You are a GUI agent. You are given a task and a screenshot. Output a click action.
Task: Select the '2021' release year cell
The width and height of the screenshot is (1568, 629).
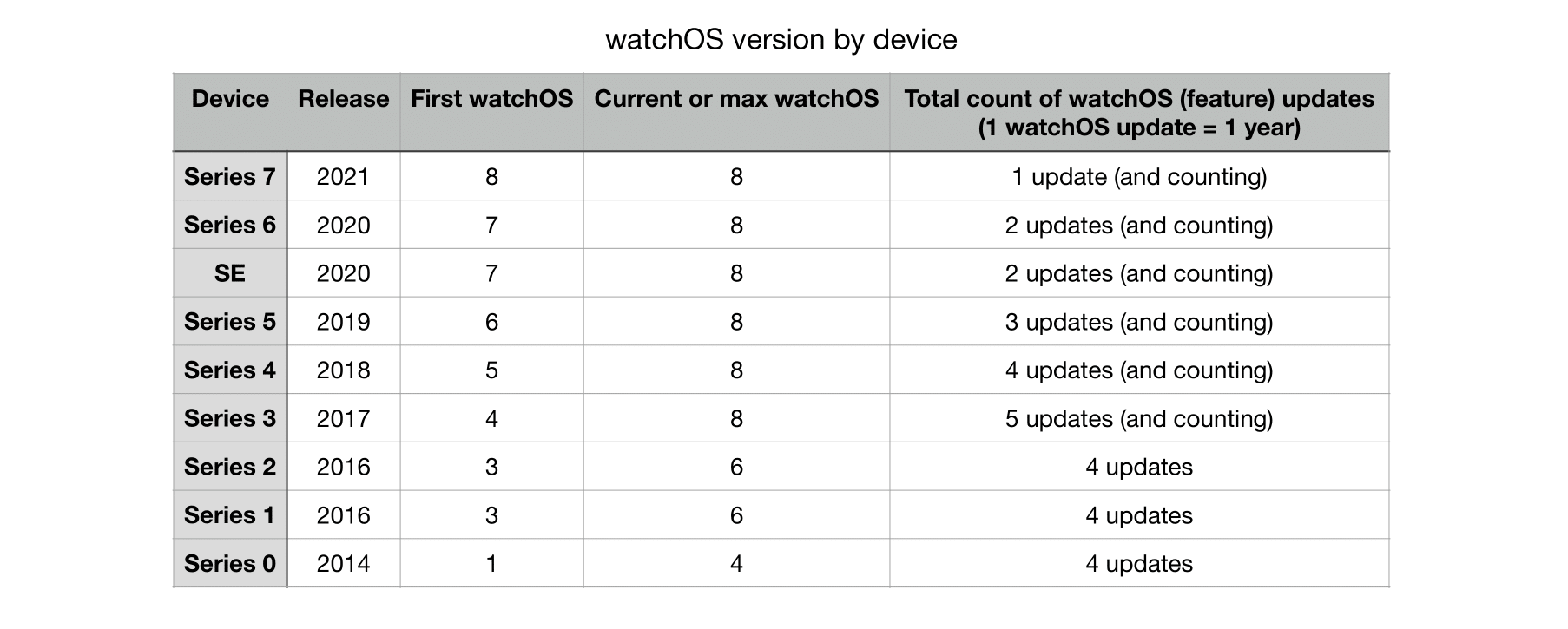pos(343,177)
